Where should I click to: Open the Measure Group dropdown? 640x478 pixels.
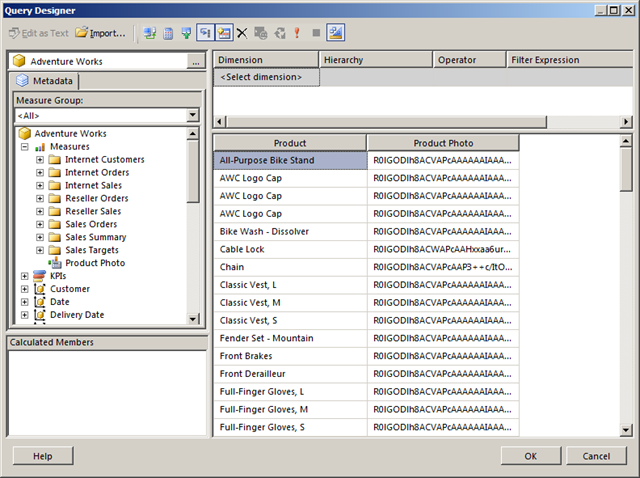[x=193, y=116]
